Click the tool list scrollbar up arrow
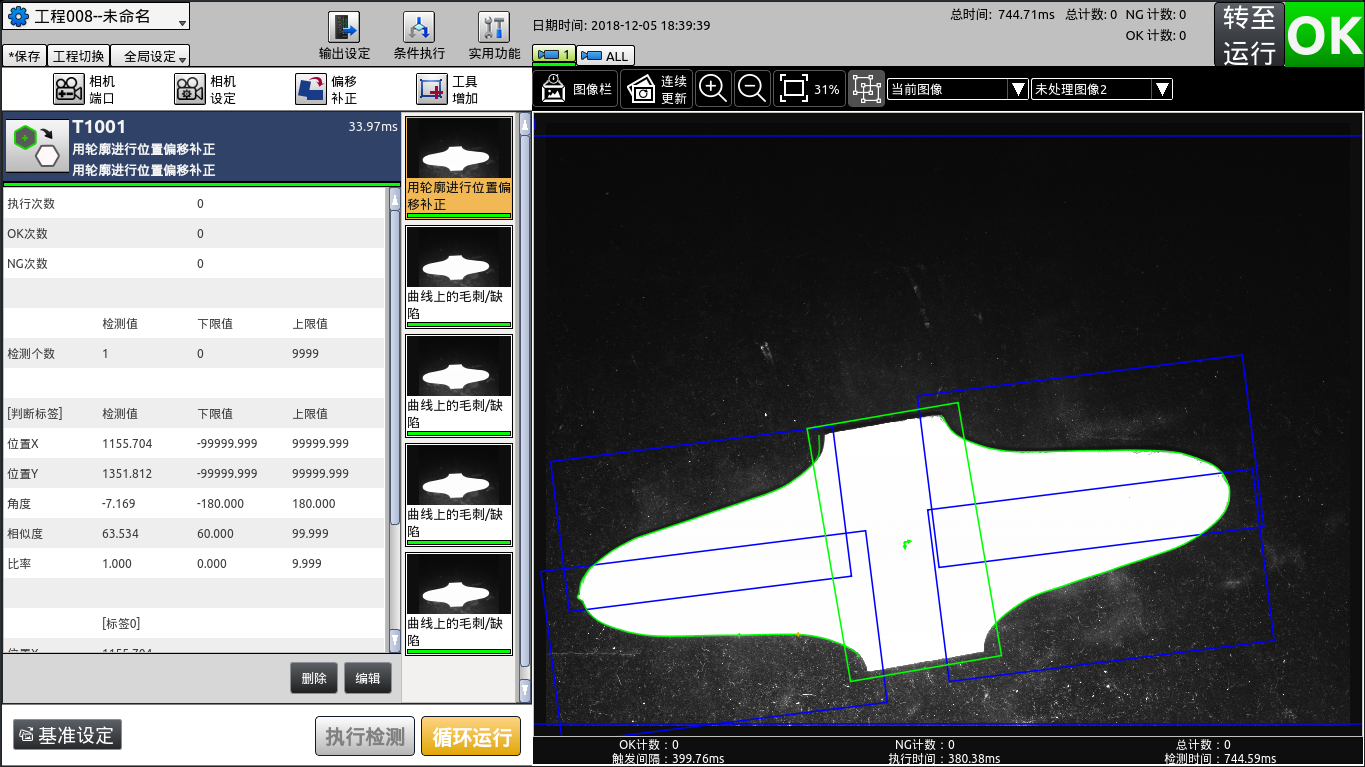This screenshot has height=767, width=1365. click(524, 125)
